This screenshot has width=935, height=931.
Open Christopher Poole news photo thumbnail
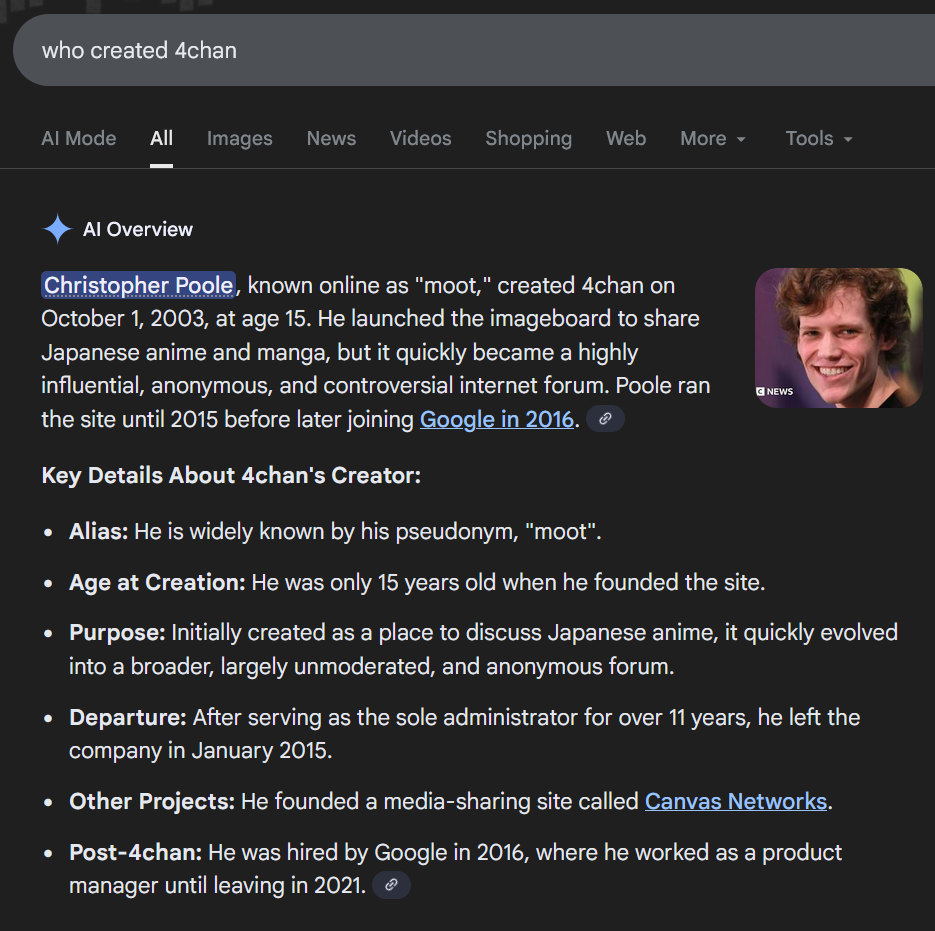click(x=838, y=338)
